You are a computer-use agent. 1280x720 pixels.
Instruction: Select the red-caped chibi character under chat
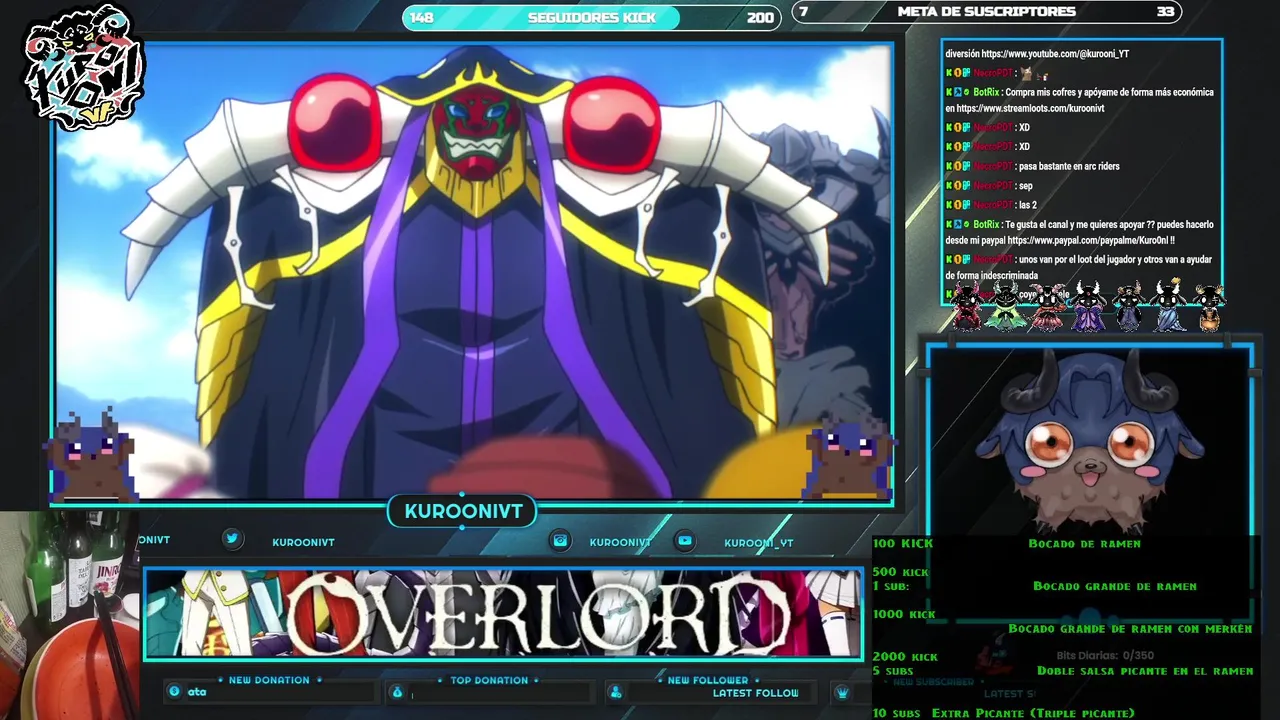pyautogui.click(x=967, y=307)
